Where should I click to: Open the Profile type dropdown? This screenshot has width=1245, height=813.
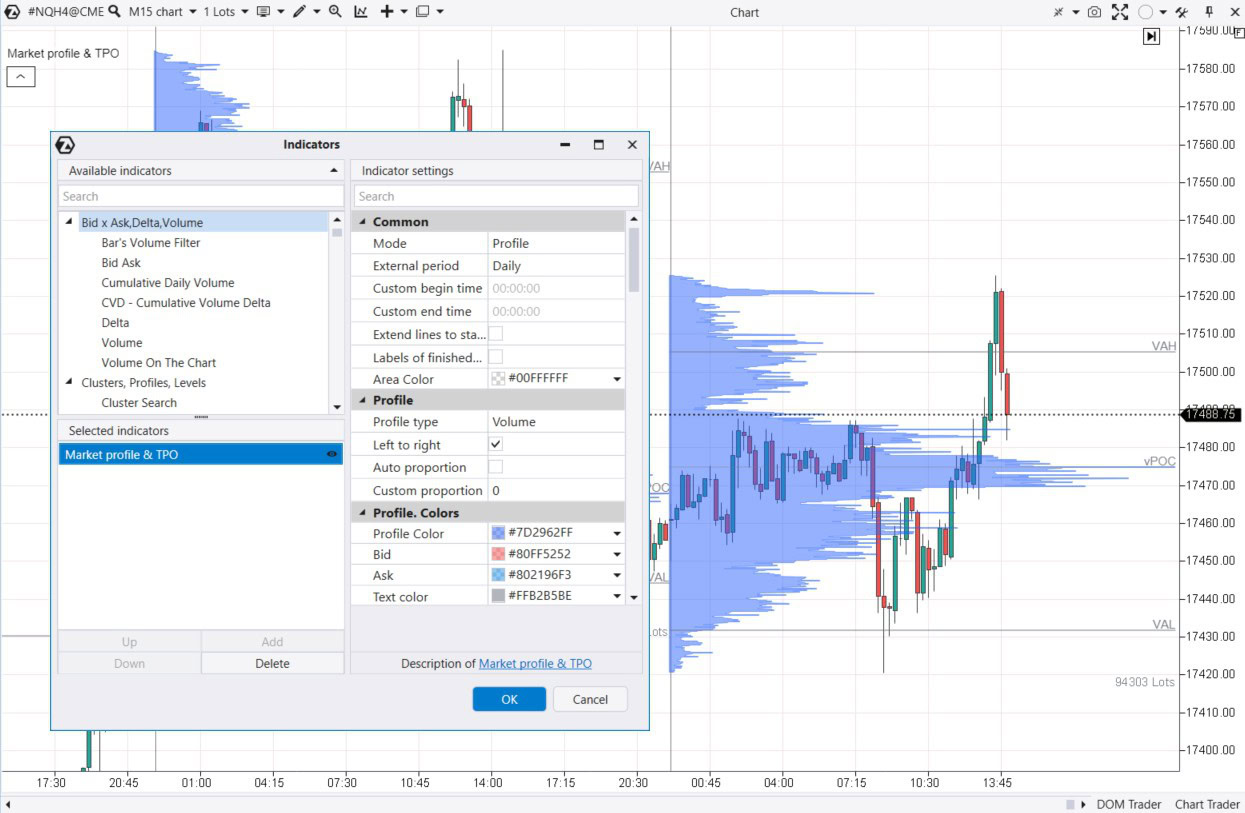[557, 421]
